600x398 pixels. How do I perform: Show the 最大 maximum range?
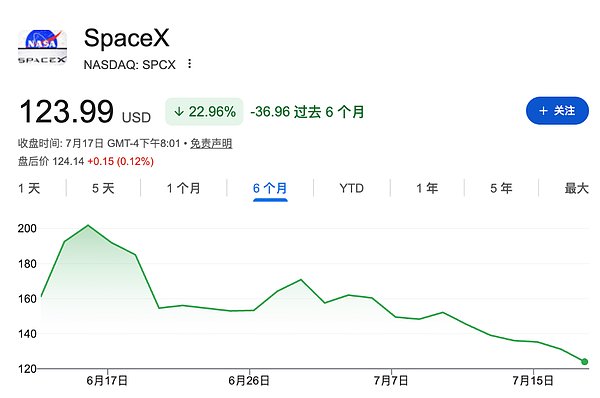pyautogui.click(x=576, y=188)
